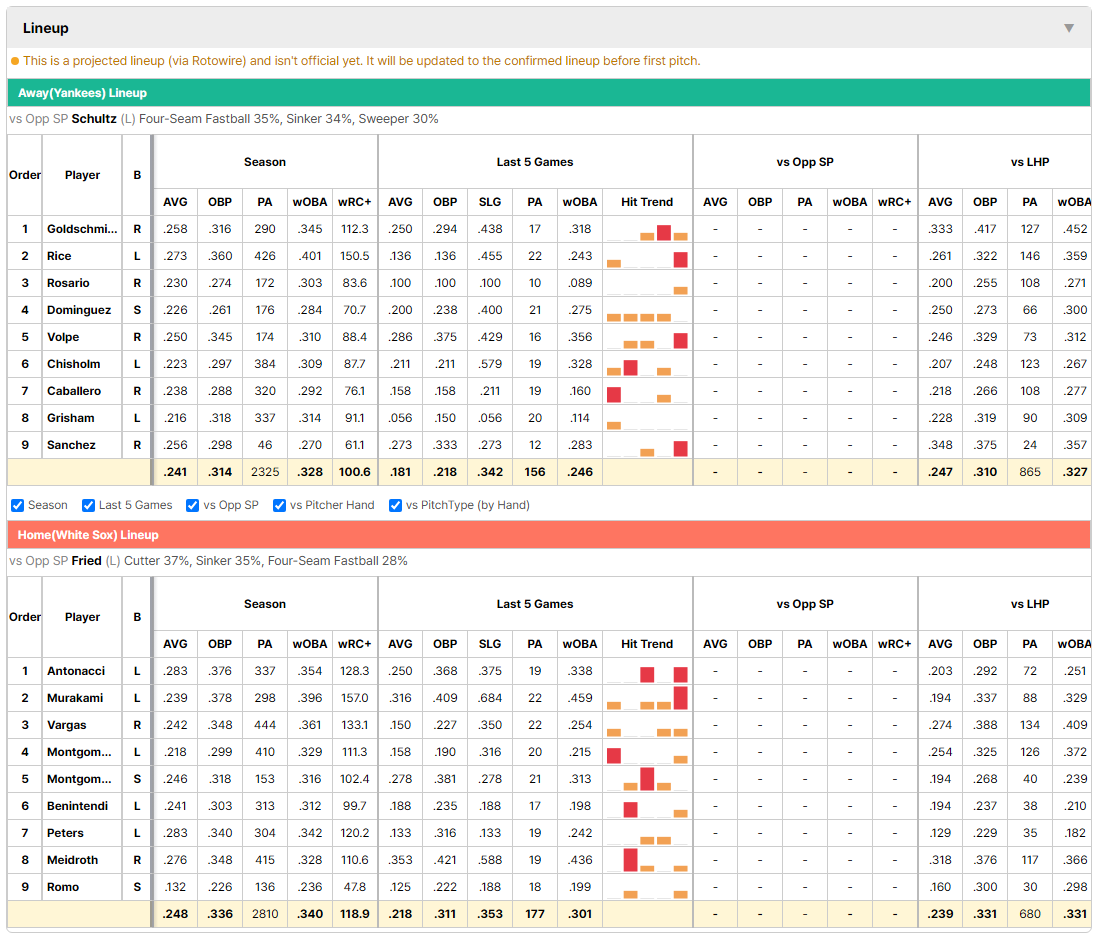The image size is (1098, 939).
Task: Open Meidroth's Hit Trend chart
Action: (647, 860)
